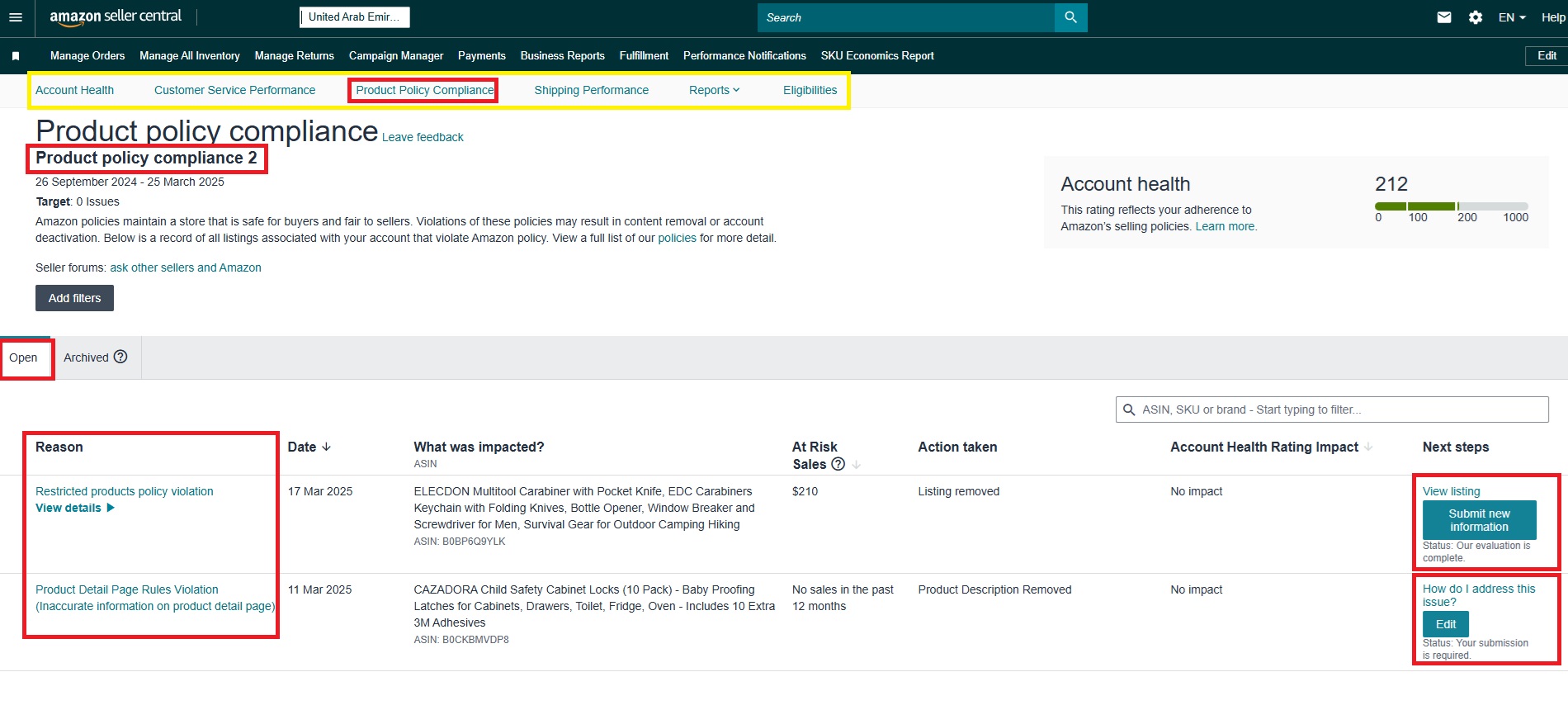Click the Reason column header
Screen dimensions: 1568x710
point(59,447)
